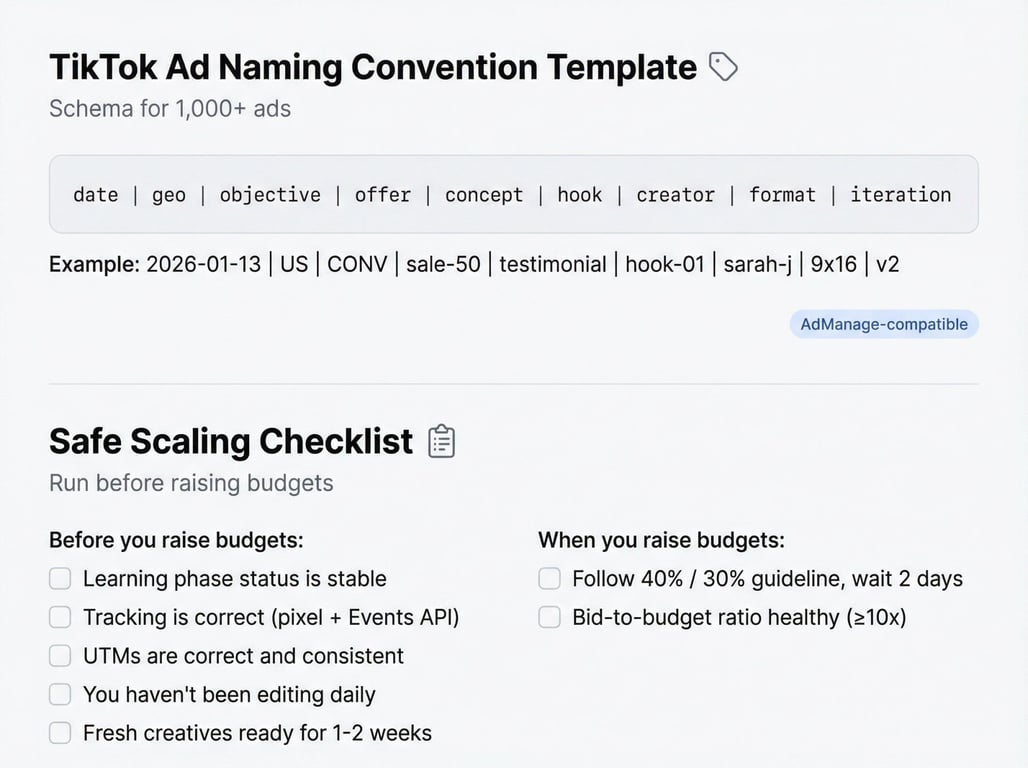The width and height of the screenshot is (1028, 768).
Task: Check the 'Follow 40% / 30% guideline' box
Action: pos(550,579)
